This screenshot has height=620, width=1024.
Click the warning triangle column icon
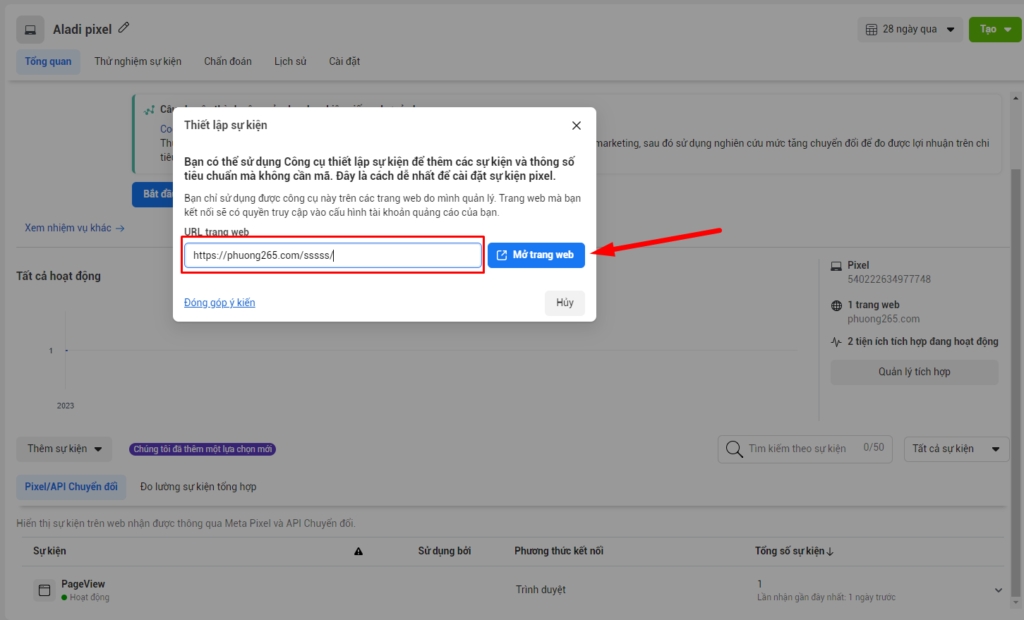coord(358,551)
